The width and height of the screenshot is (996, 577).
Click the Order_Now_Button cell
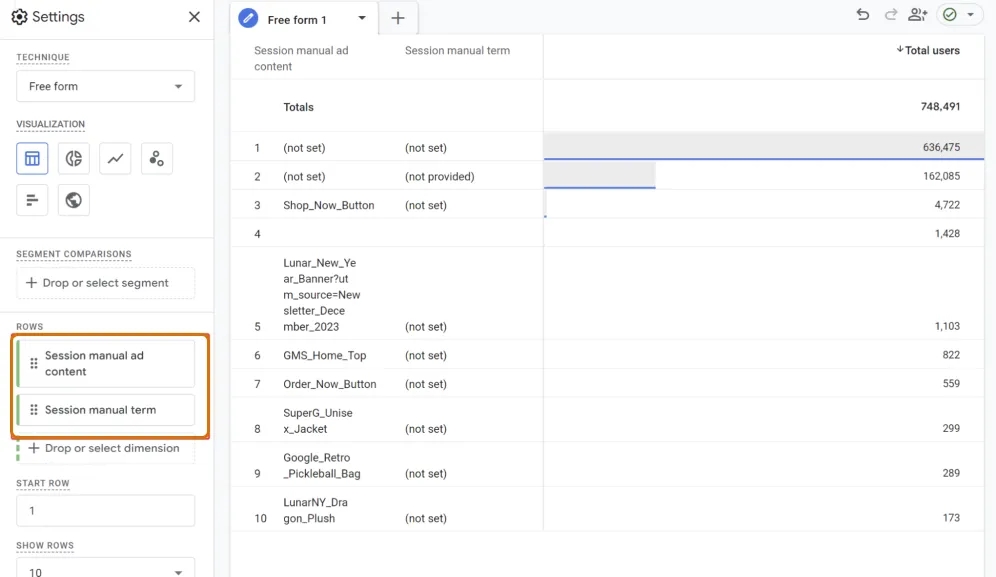pos(330,384)
